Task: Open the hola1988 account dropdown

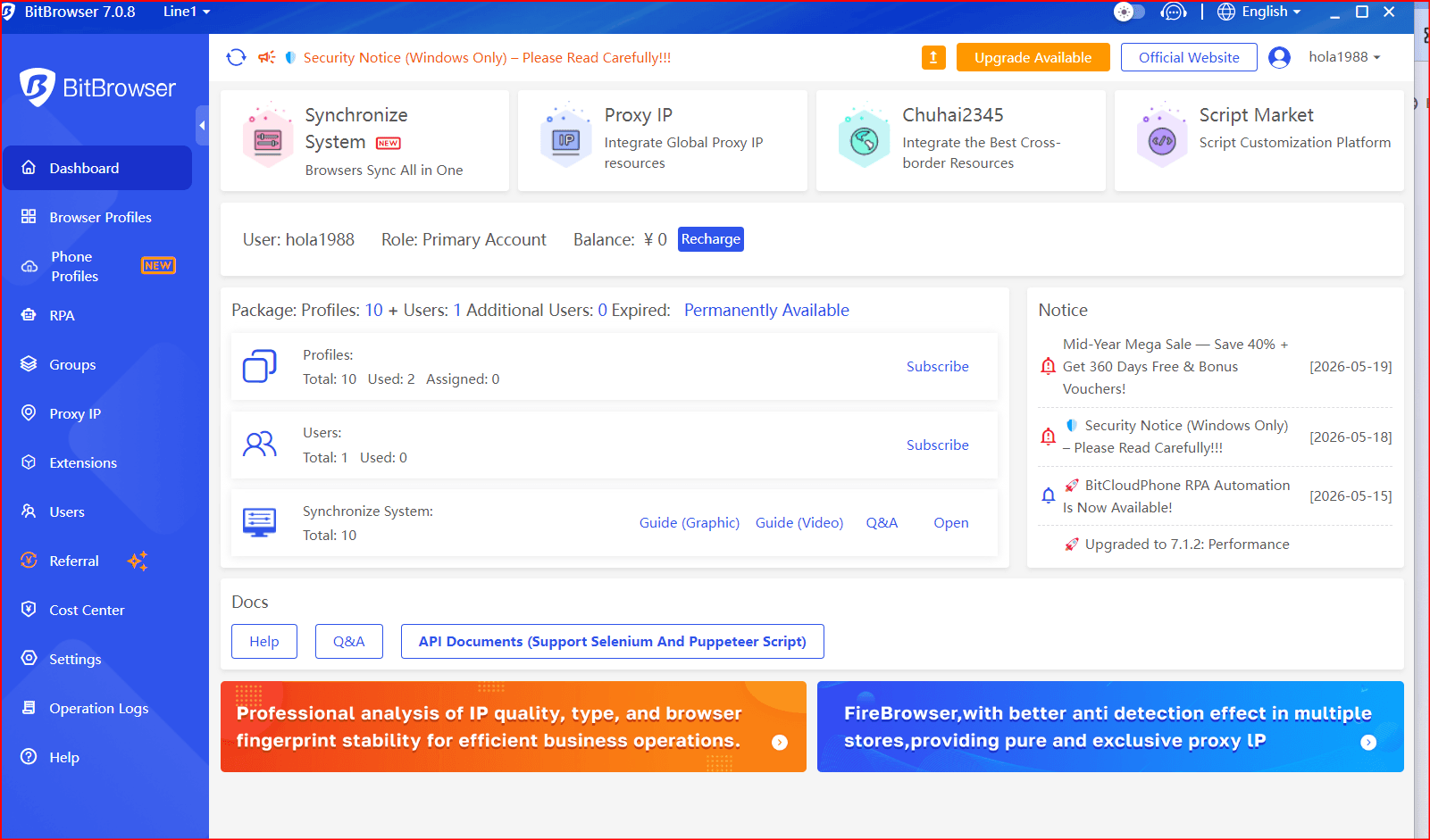Action: (x=1344, y=57)
